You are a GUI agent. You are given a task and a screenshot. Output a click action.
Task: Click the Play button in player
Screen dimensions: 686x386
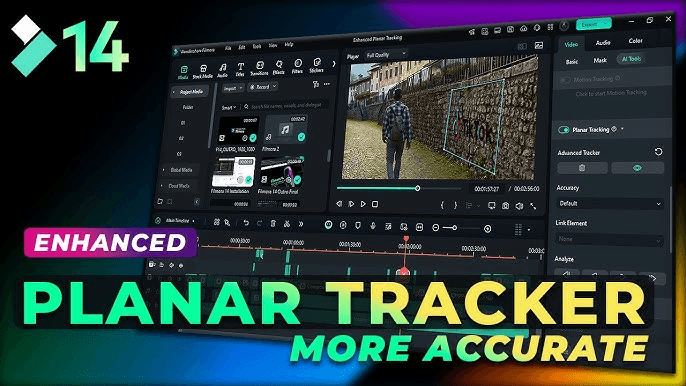click(363, 204)
